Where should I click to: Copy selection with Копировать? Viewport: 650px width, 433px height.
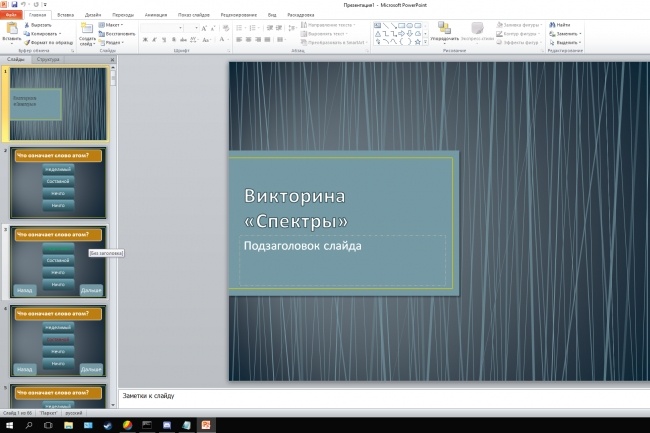point(42,34)
